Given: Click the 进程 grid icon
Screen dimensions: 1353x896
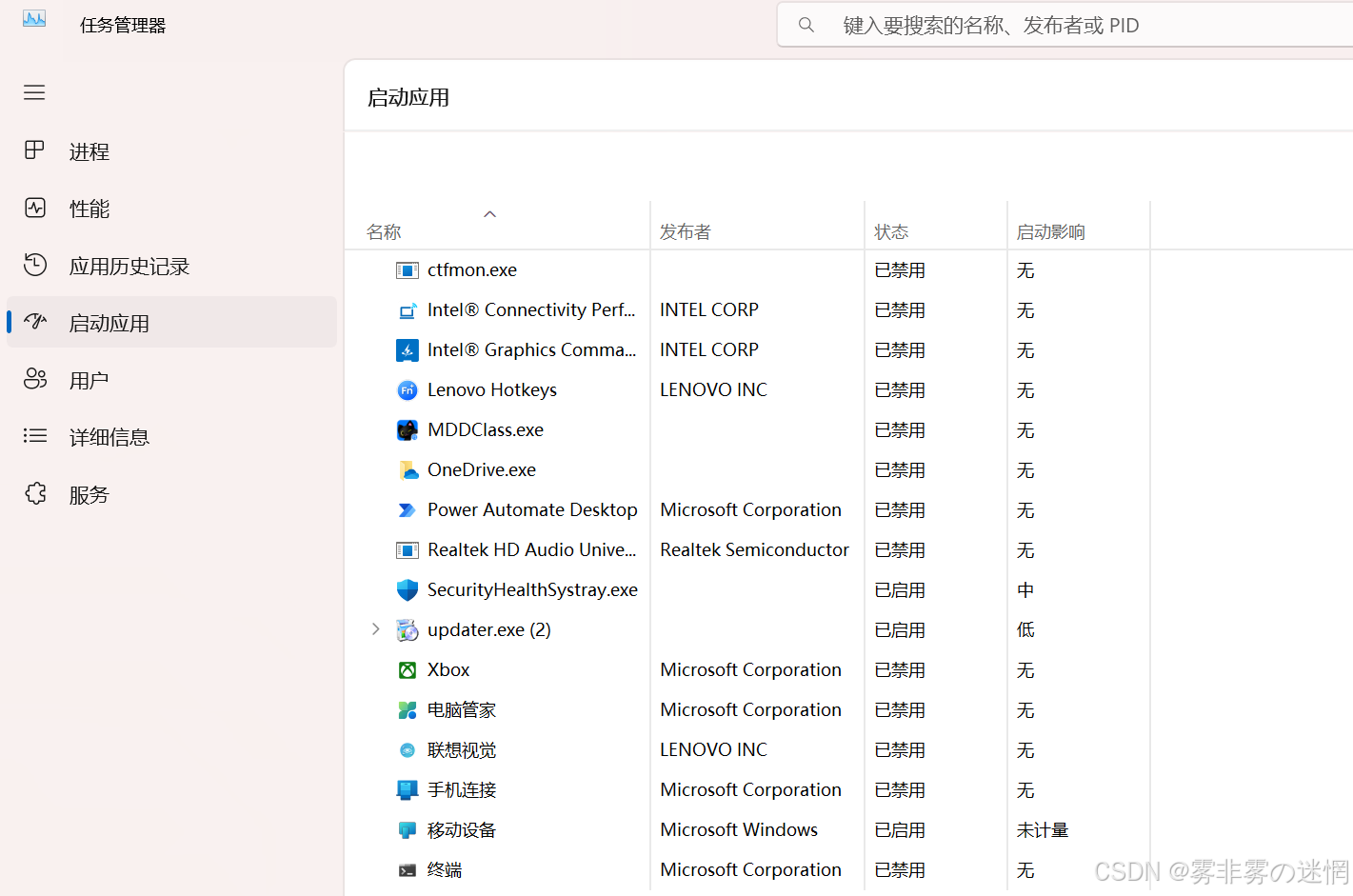Looking at the screenshot, I should (x=34, y=150).
